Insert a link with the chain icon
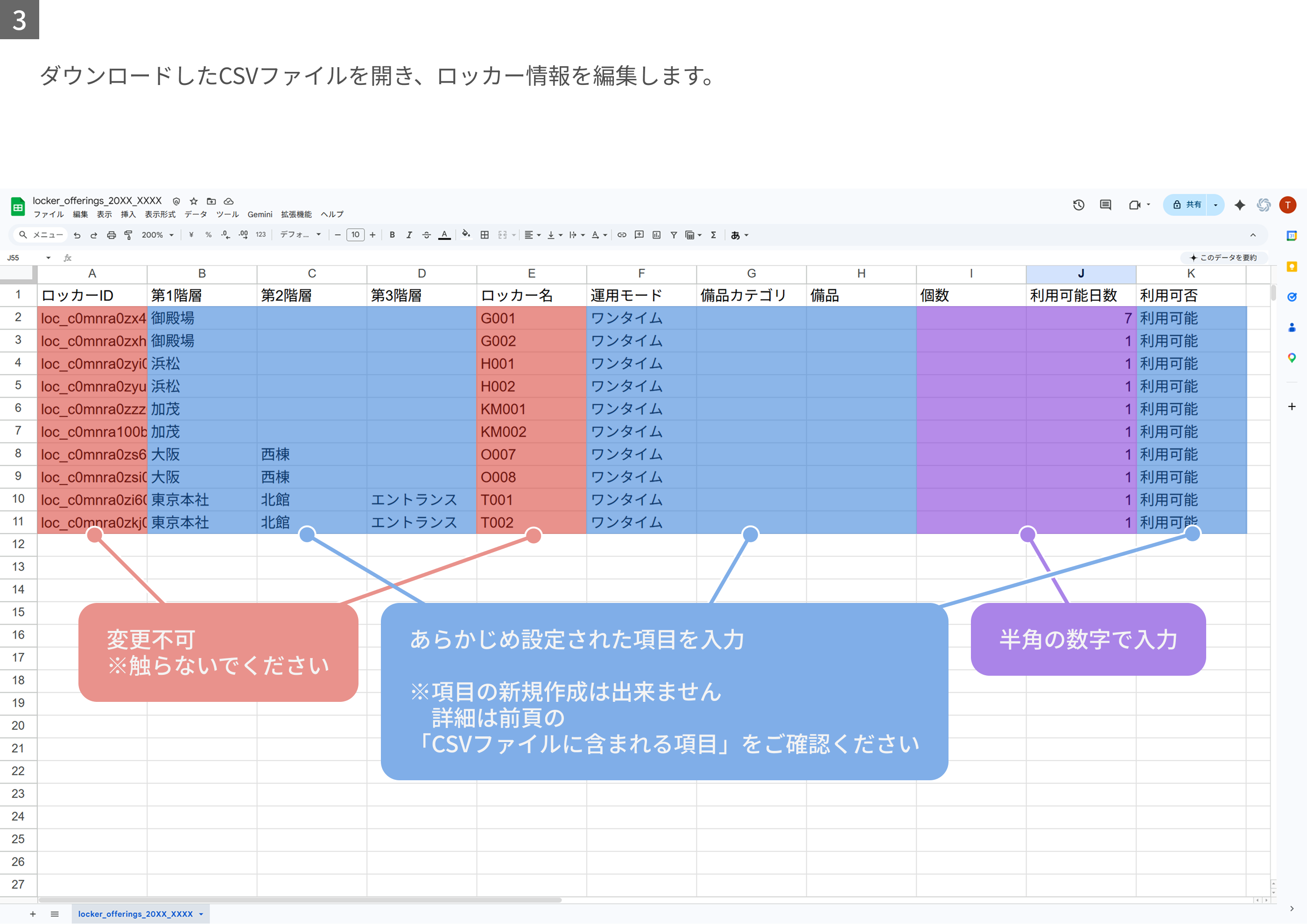The image size is (1307, 924). coord(622,235)
